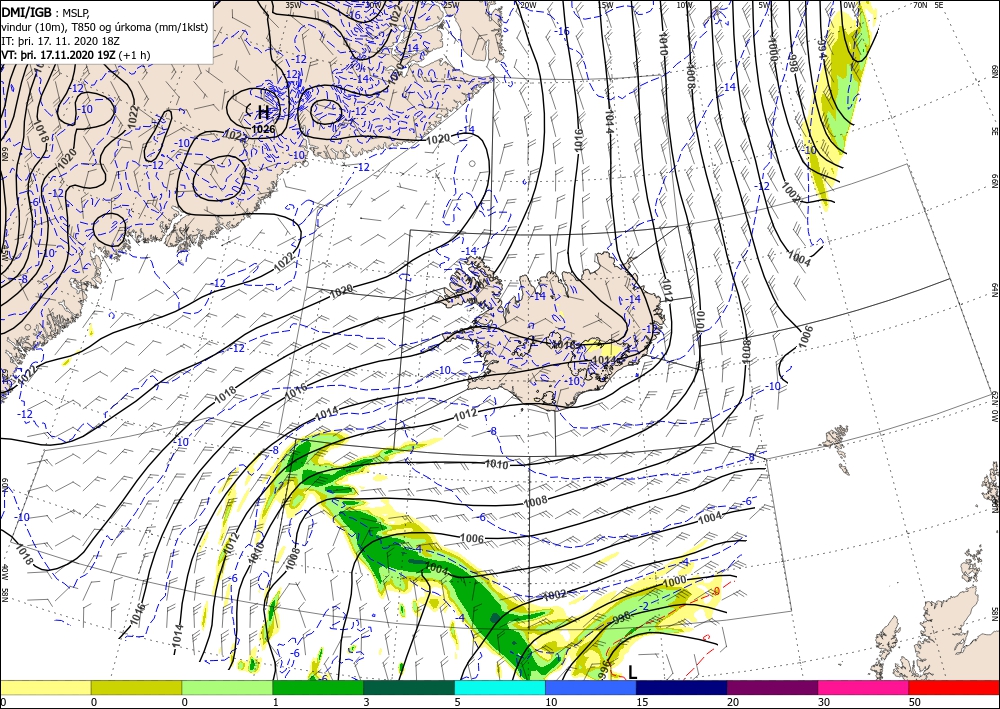The image size is (1000, 709).
Task: Click the L low-pressure marker
Action: (632, 672)
